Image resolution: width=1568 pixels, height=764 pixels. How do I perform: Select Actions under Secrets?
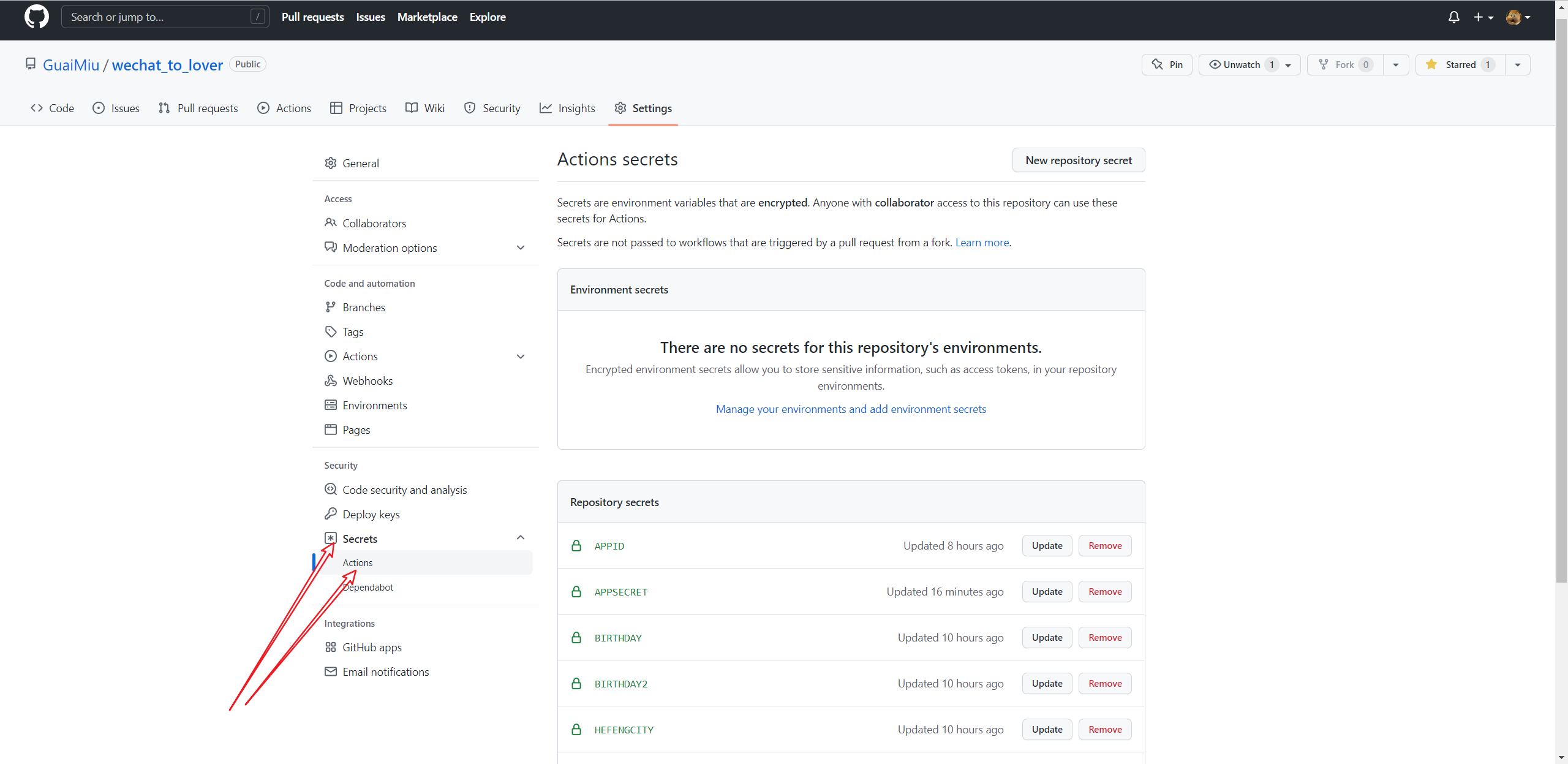[x=423, y=562]
